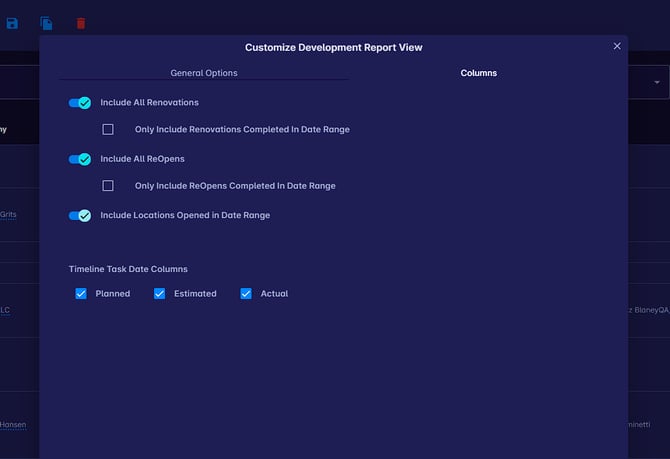This screenshot has width=670, height=459.
Task: Click the BlaneyQA link on the right
Action: pyautogui.click(x=648, y=310)
